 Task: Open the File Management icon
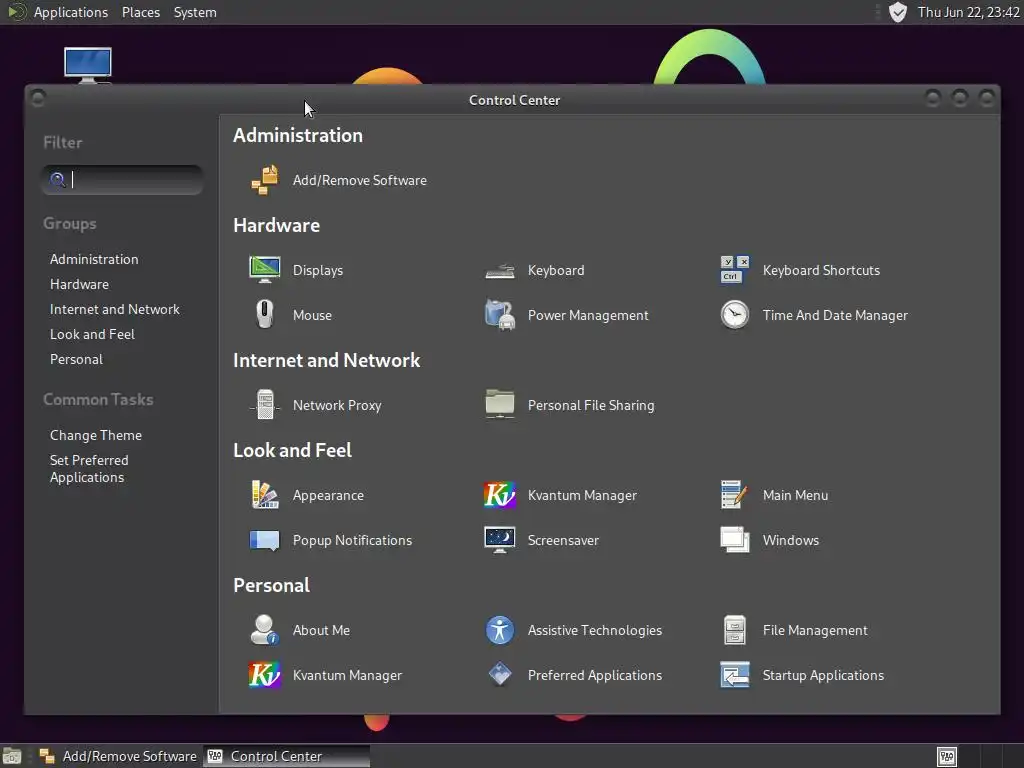tap(735, 630)
